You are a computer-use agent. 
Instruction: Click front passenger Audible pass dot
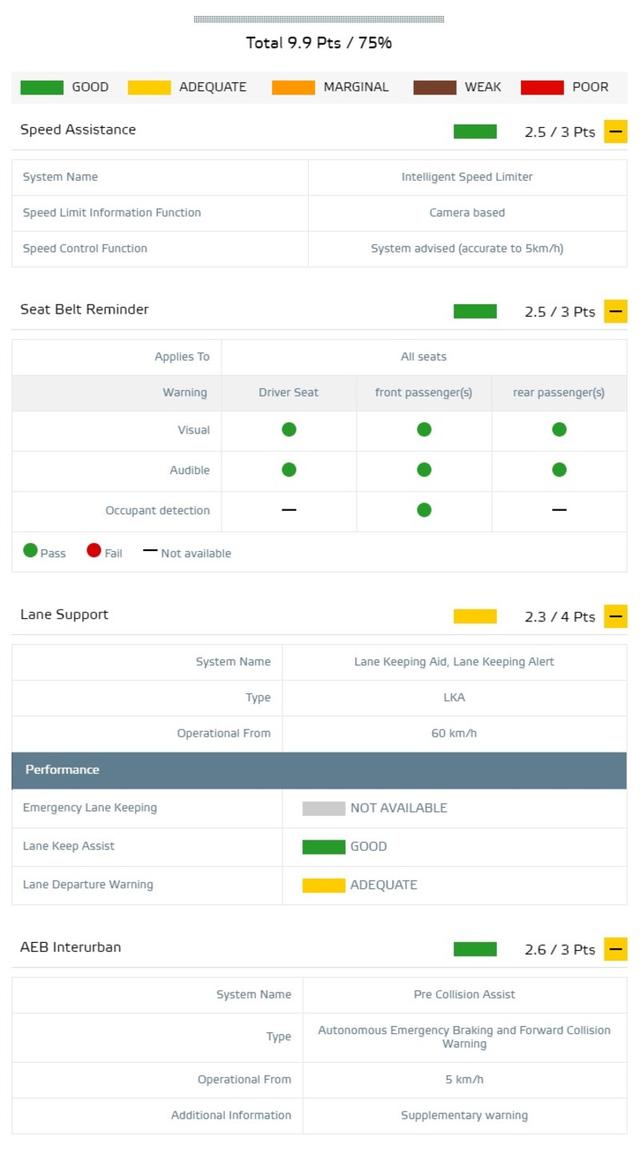click(424, 469)
